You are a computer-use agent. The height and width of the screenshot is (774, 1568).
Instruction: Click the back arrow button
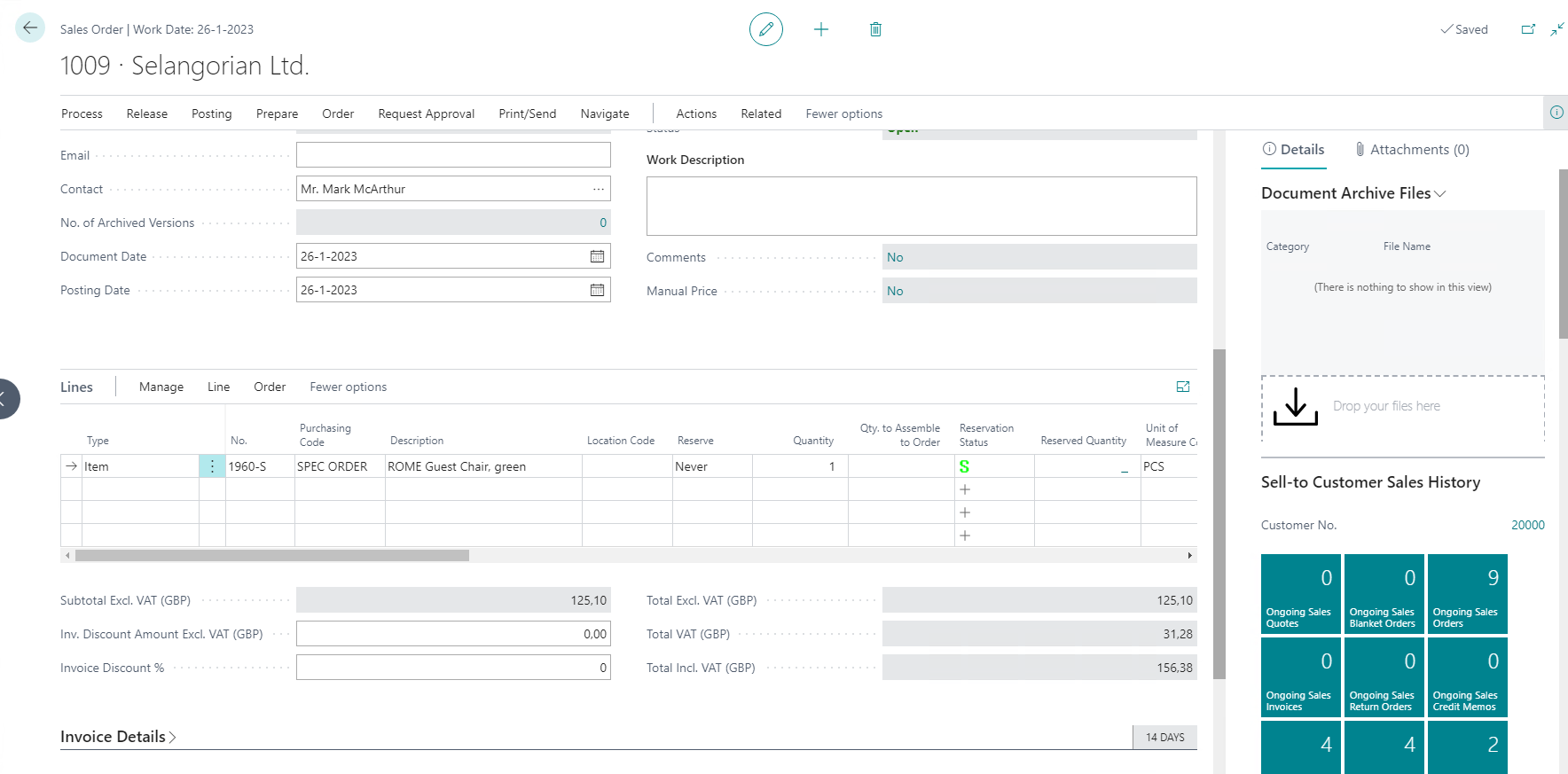pos(30,27)
